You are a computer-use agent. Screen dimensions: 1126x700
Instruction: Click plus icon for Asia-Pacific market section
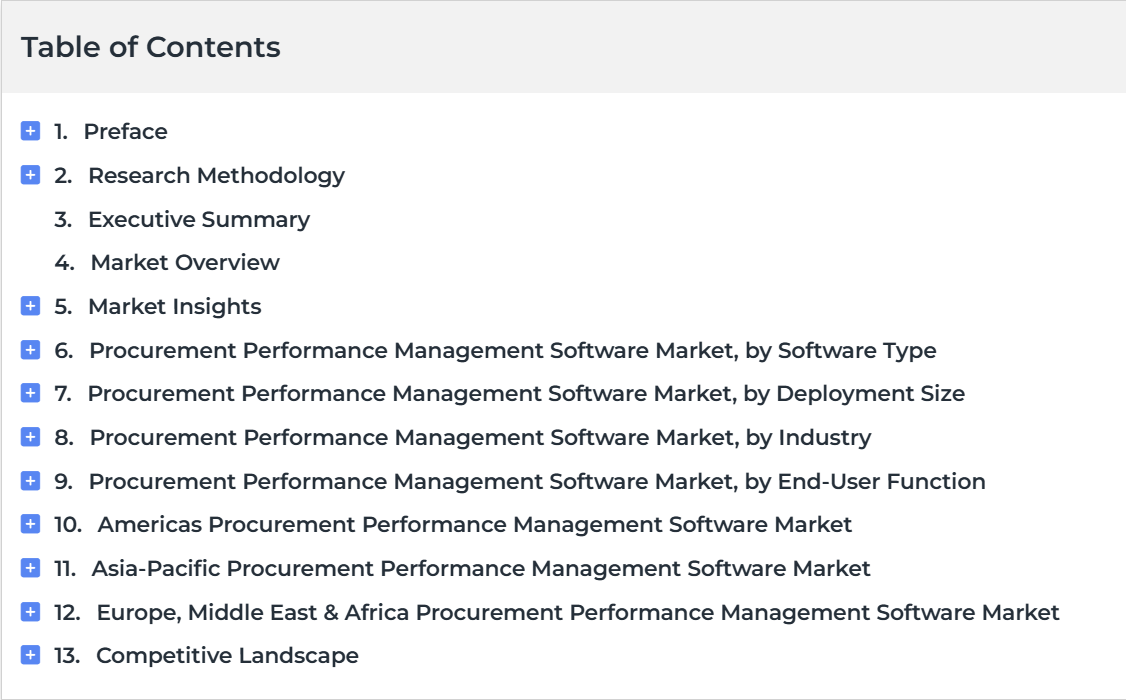[30, 569]
